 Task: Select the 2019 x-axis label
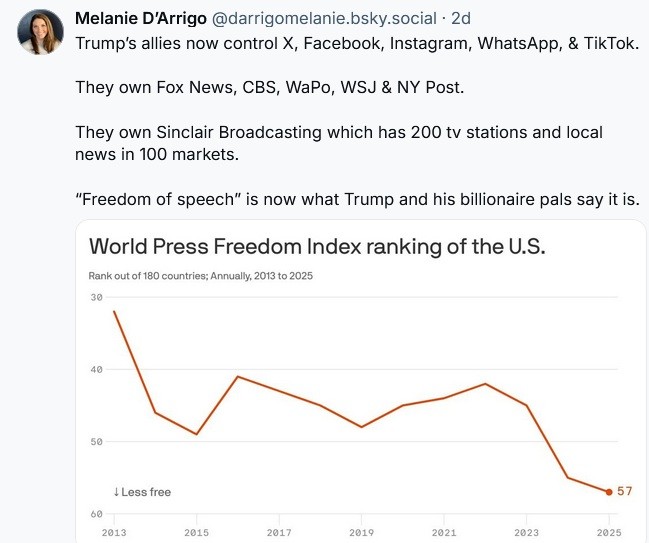pyautogui.click(x=361, y=533)
